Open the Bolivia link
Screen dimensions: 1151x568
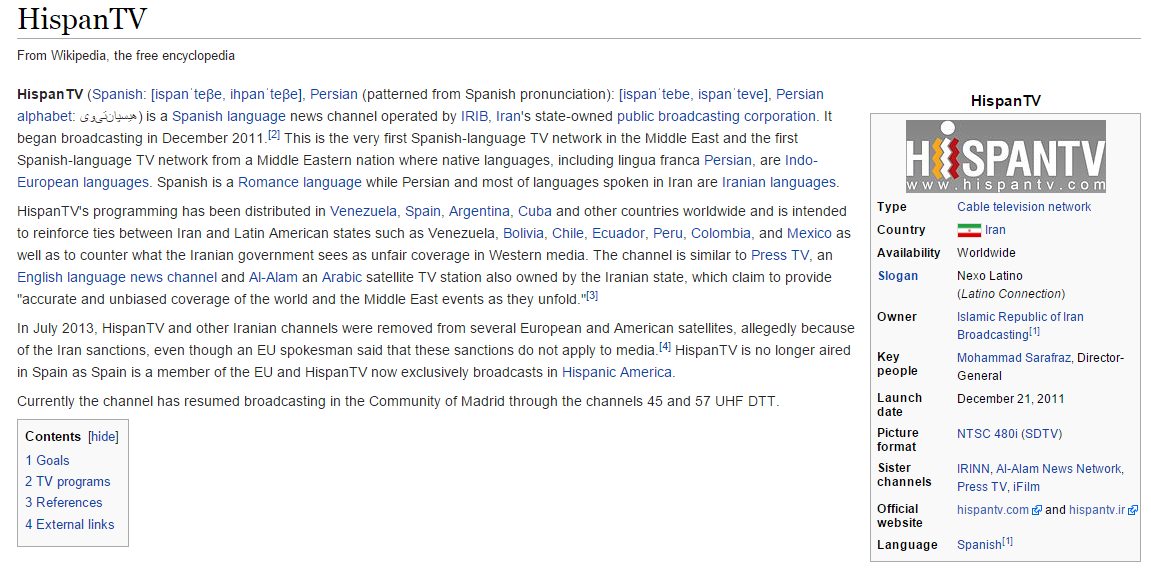[523, 234]
